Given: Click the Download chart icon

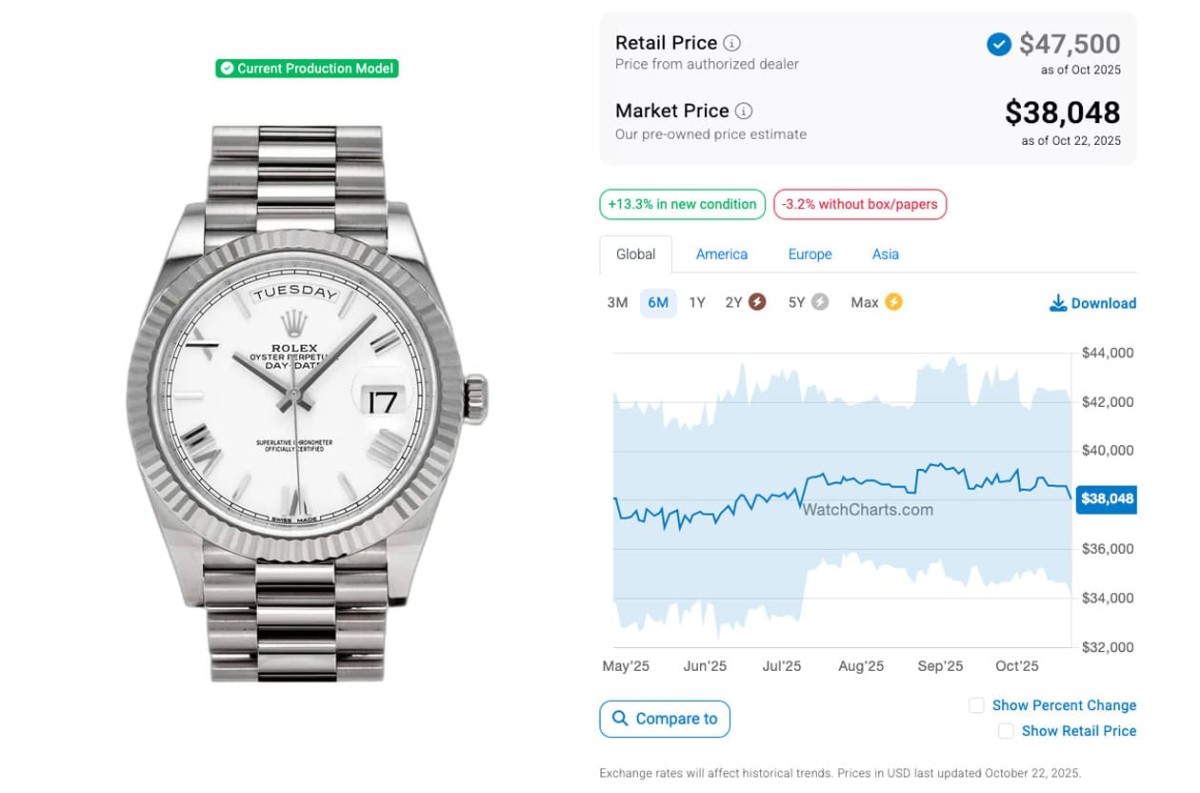Looking at the screenshot, I should (x=1057, y=303).
